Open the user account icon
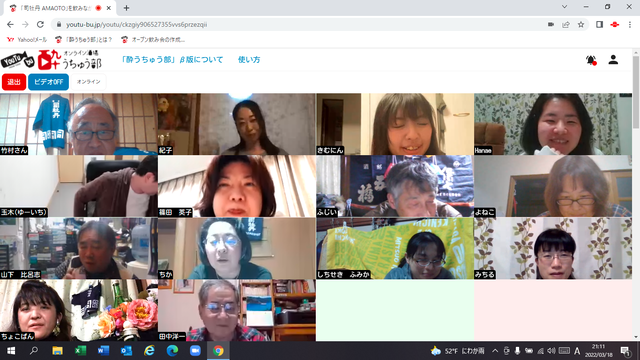Image resolution: width=640 pixels, height=360 pixels. point(613,60)
